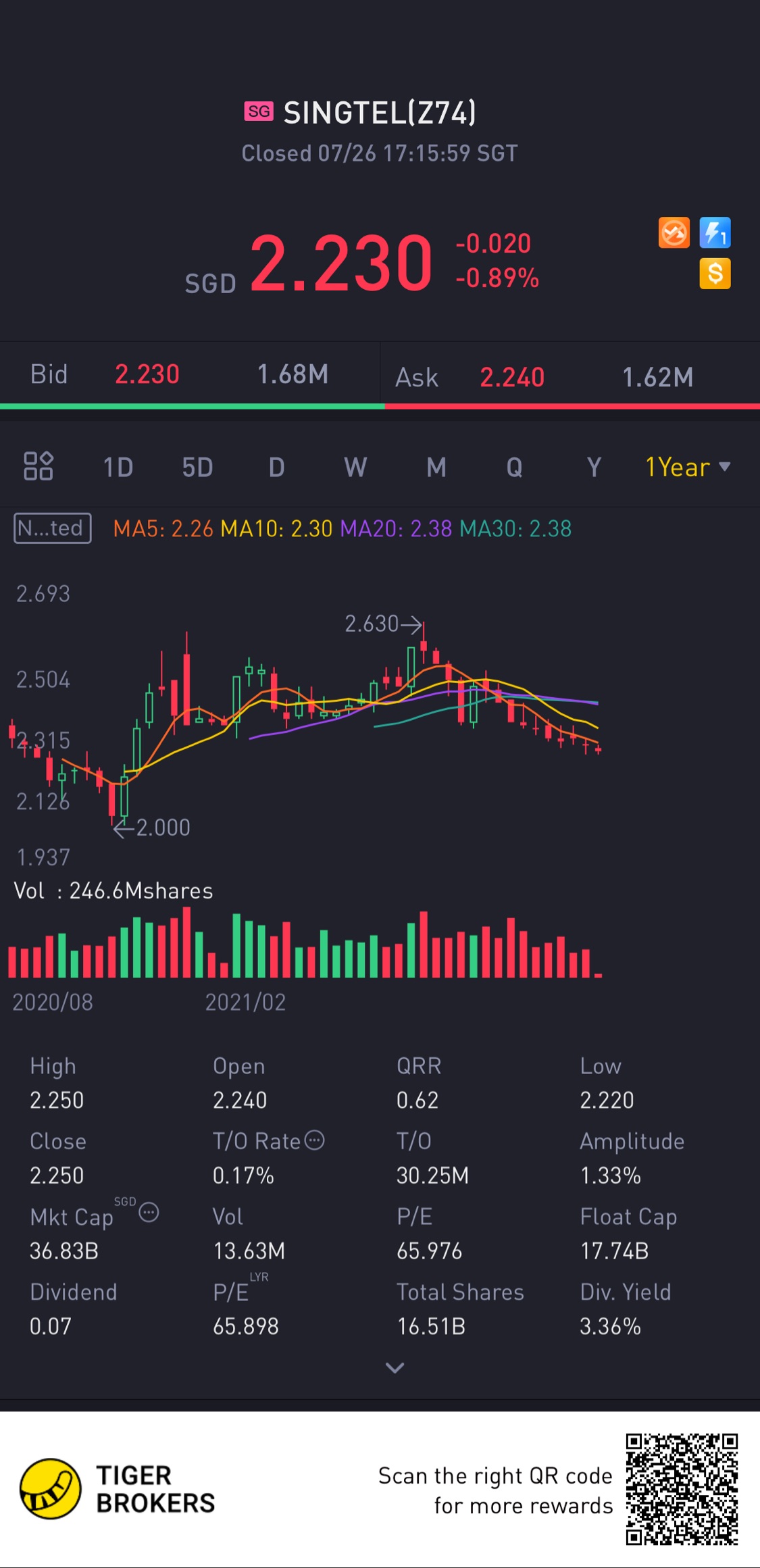Image resolution: width=760 pixels, height=1568 pixels.
Task: Select the D daily chart tab
Action: click(276, 467)
